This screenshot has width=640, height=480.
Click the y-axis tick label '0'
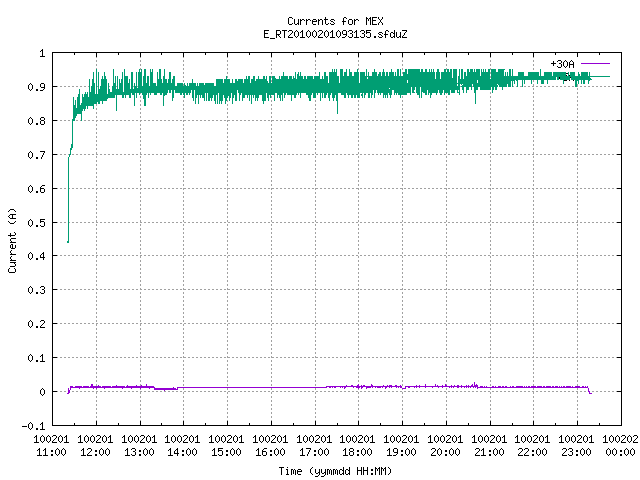coord(42,392)
